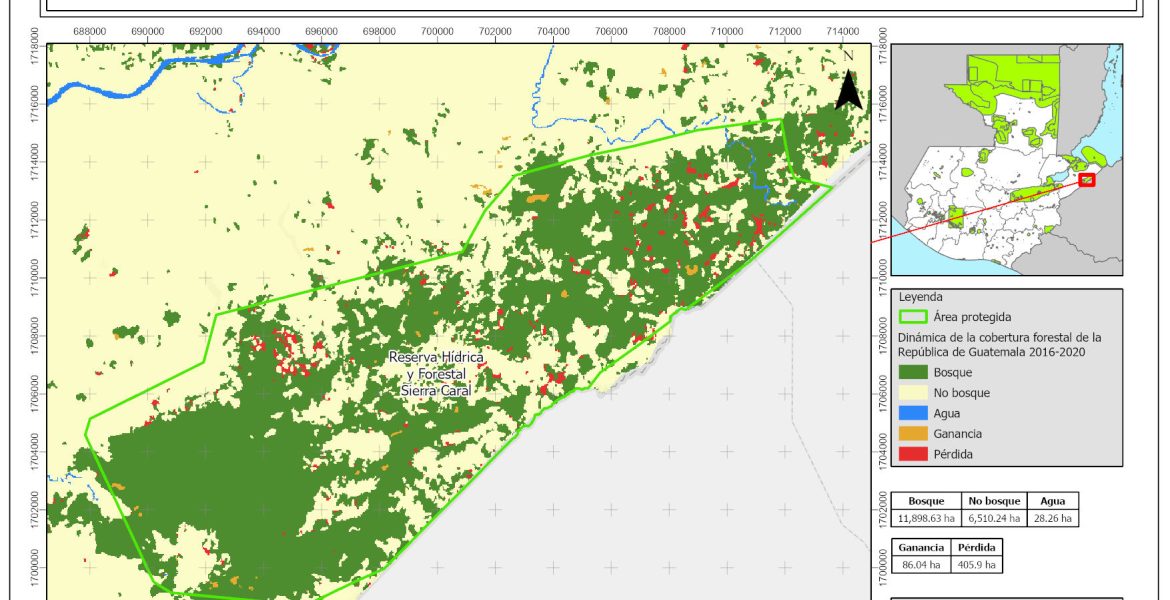The height and width of the screenshot is (600, 1170).
Task: Click the Leyenda heading text
Action: click(921, 297)
